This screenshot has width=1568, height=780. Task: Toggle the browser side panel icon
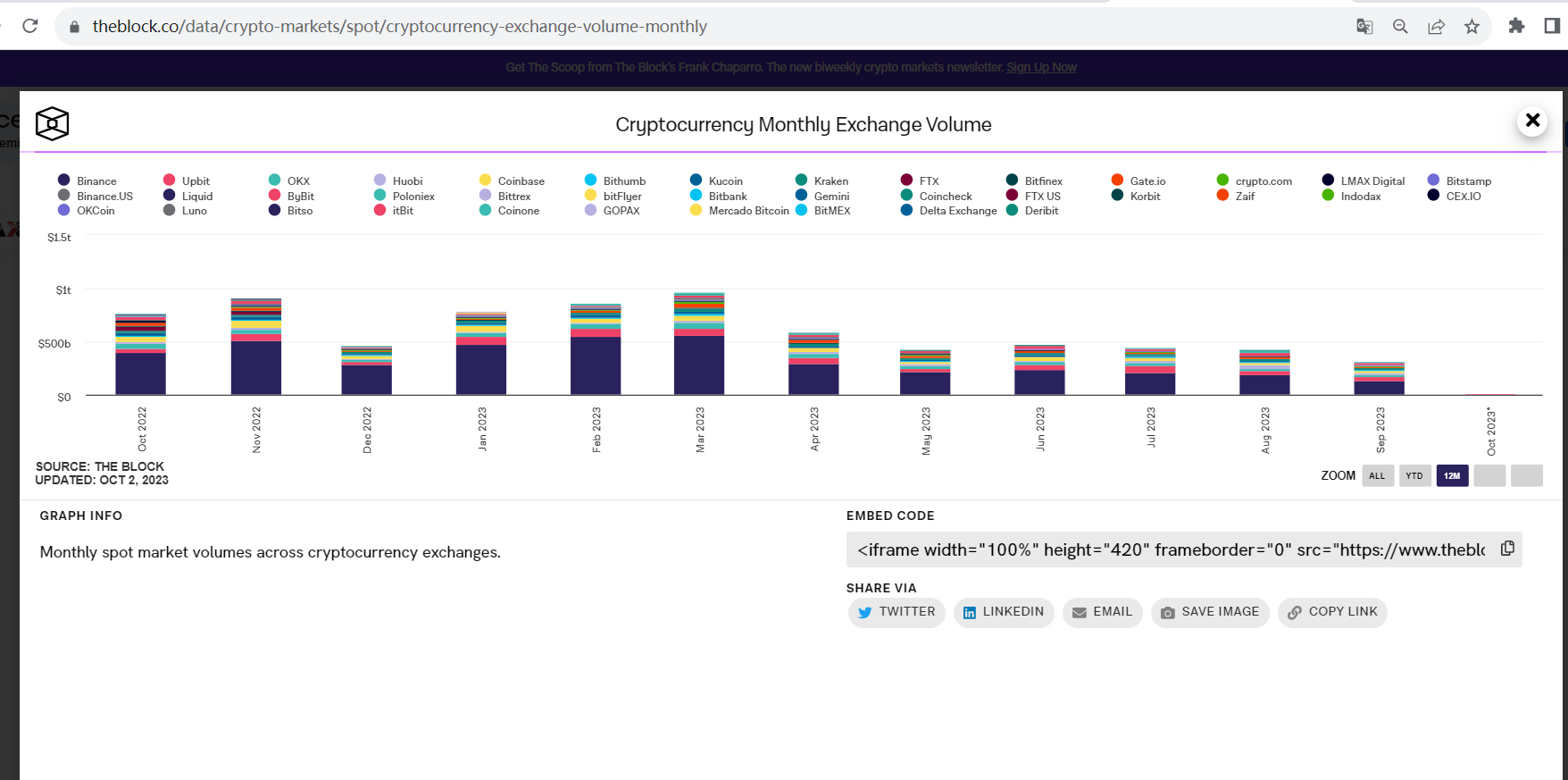point(1552,26)
